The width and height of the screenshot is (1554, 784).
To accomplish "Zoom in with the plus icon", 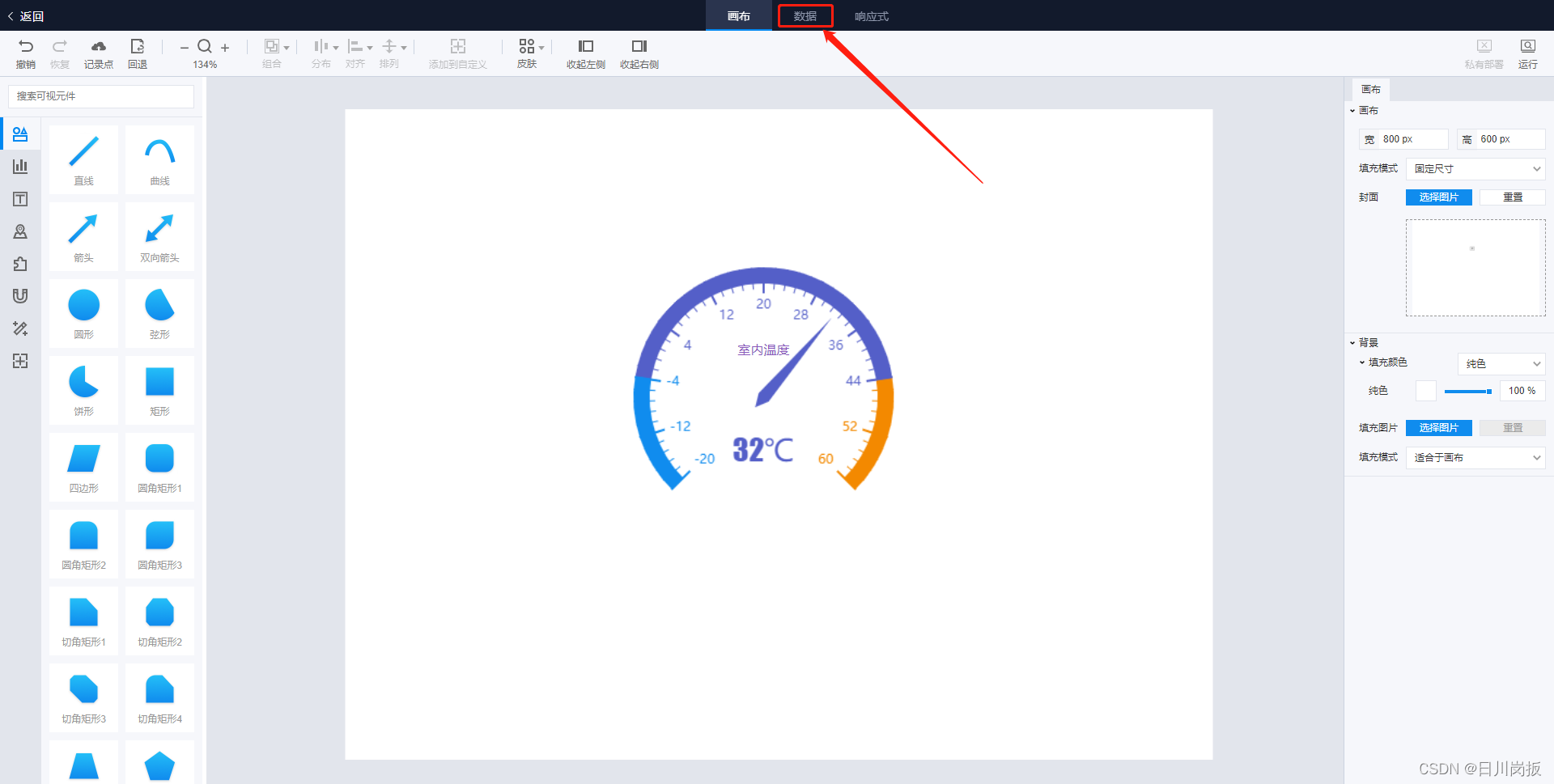I will click(x=225, y=48).
